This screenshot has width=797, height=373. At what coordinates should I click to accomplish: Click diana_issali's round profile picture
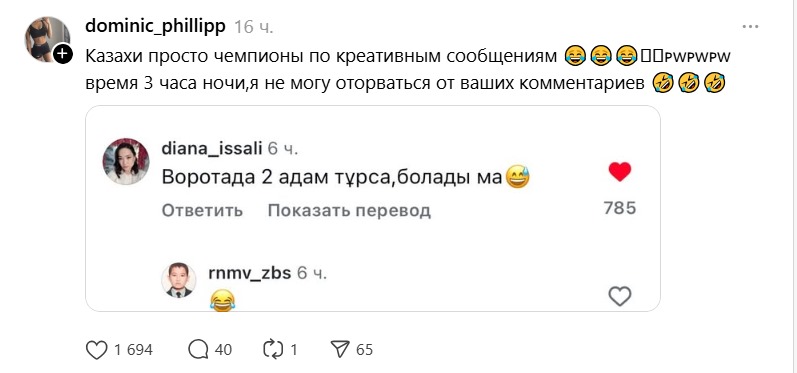pos(126,161)
